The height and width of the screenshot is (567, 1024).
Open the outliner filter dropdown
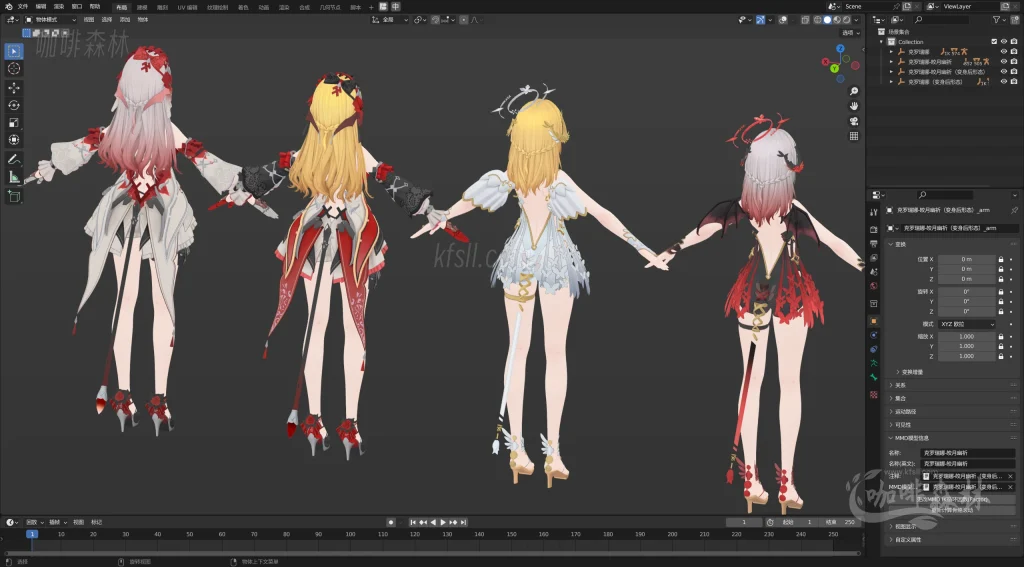coord(999,20)
